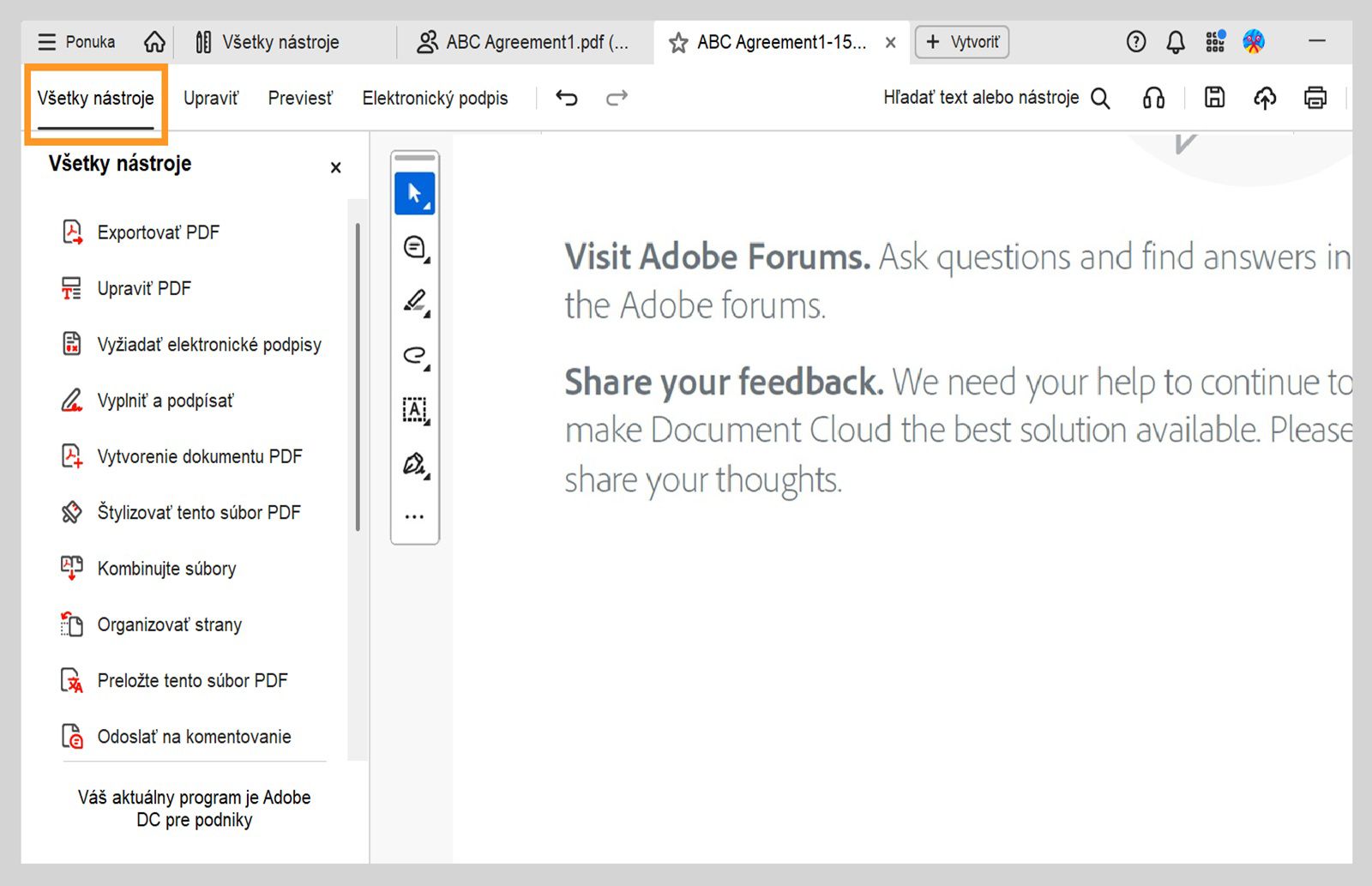Open Read Aloud via the headphones icon
Viewport: 1372px width, 886px height.
click(1153, 98)
